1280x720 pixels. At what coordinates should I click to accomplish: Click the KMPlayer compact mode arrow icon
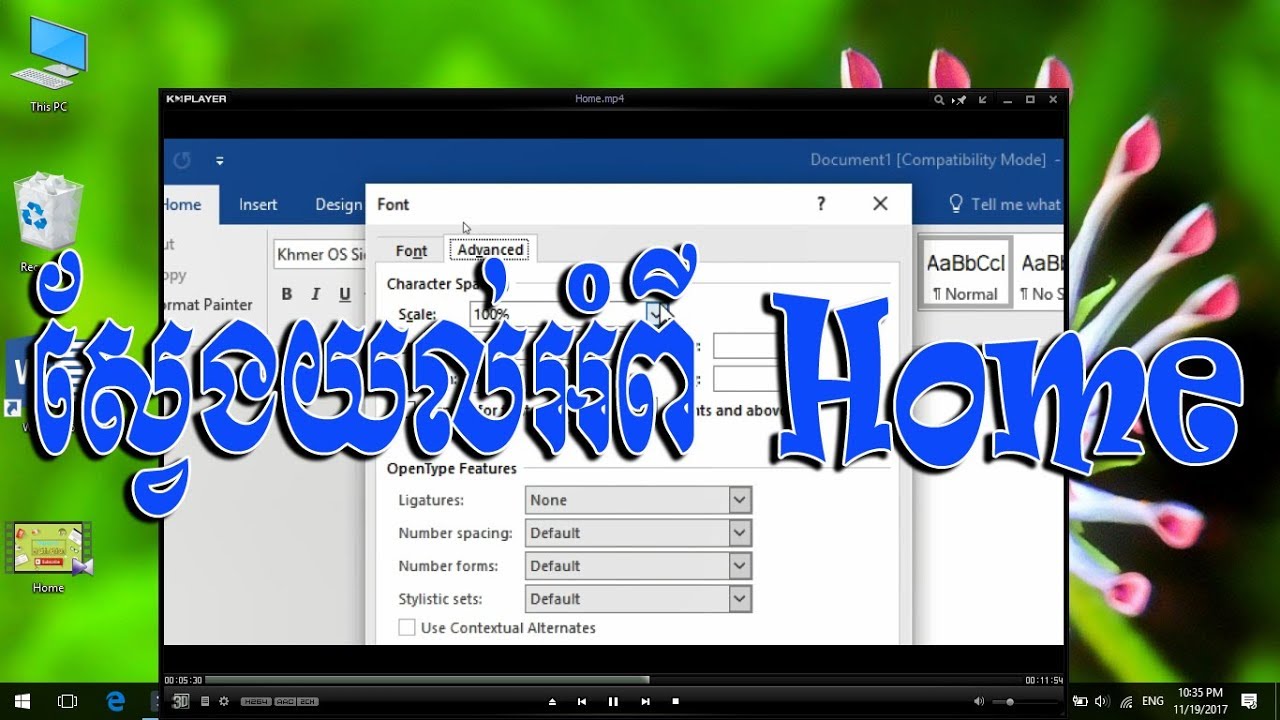point(983,99)
